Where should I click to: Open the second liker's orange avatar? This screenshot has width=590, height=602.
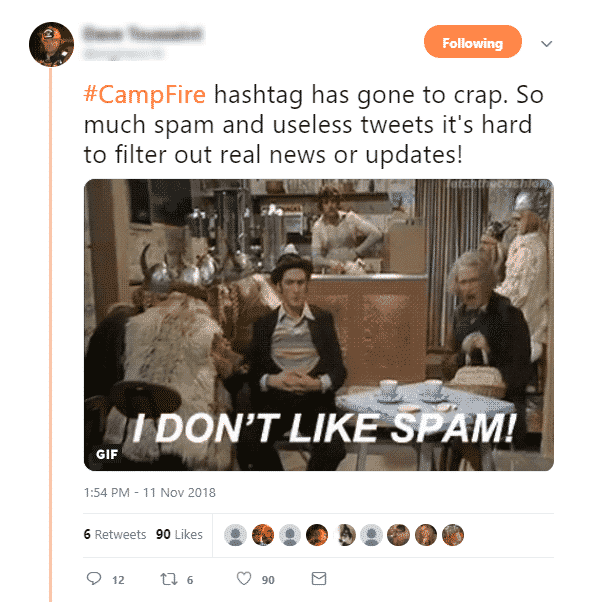point(263,534)
